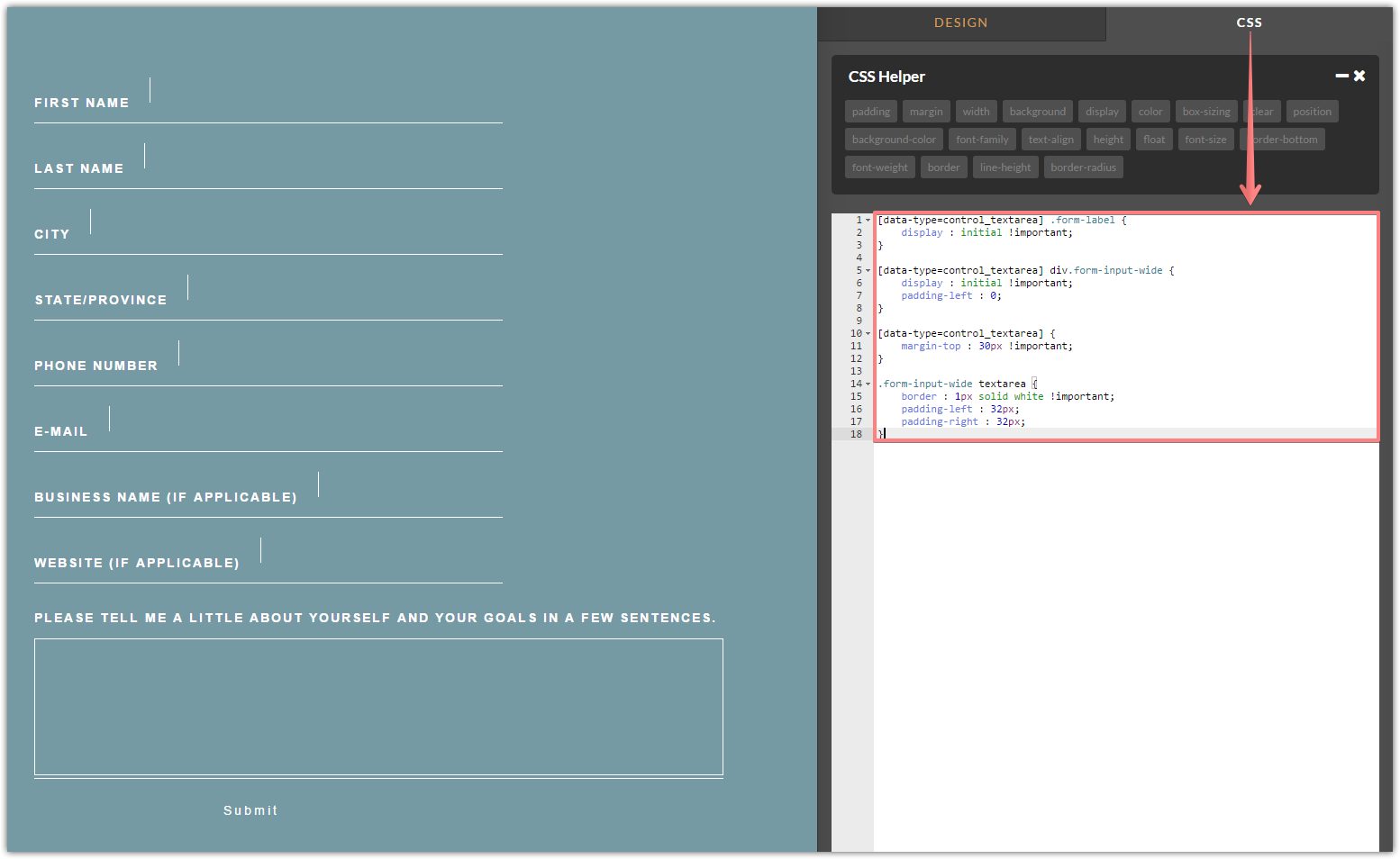Close the CSS Helper panel
Viewport: 1400px width, 859px height.
[x=1359, y=76]
